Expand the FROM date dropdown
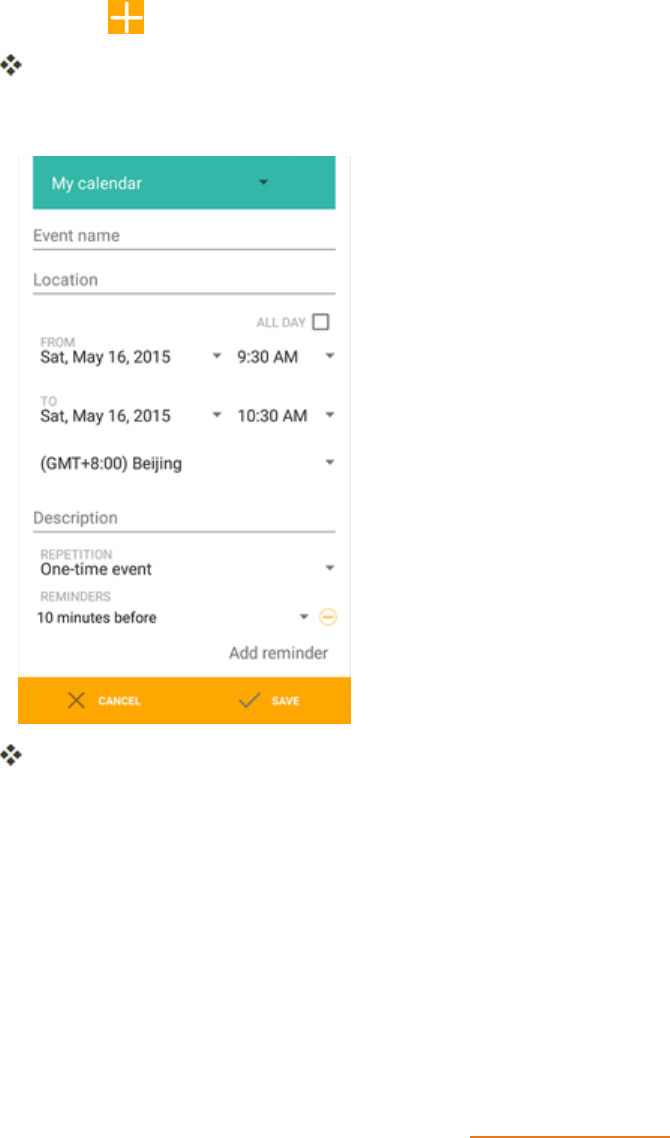The width and height of the screenshot is (670, 1138). click(x=217, y=356)
